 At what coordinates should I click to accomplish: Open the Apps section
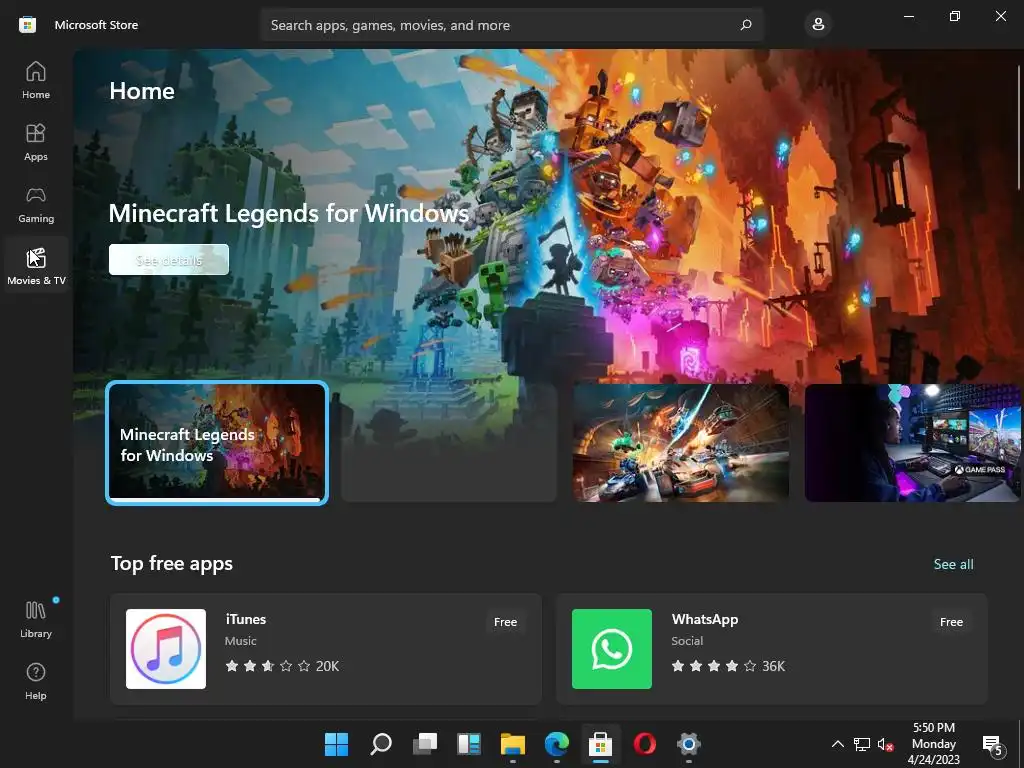click(x=36, y=142)
